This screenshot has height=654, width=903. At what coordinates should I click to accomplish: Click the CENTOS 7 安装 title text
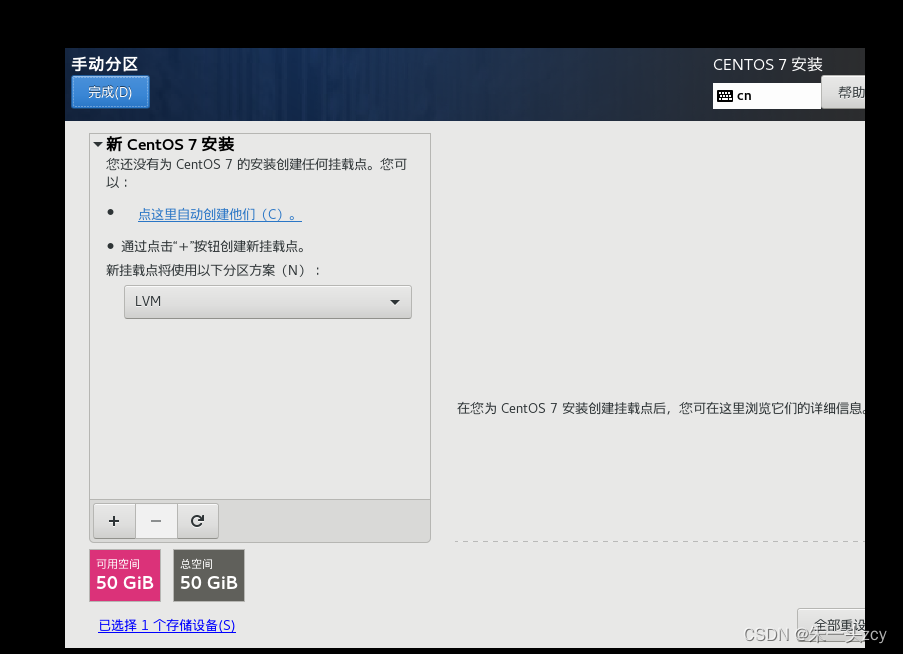click(768, 64)
